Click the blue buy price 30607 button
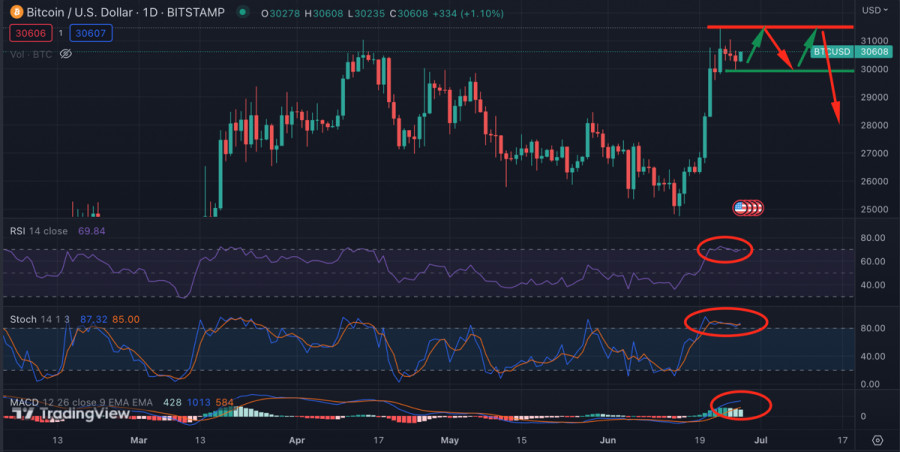This screenshot has width=900, height=452. point(92,33)
